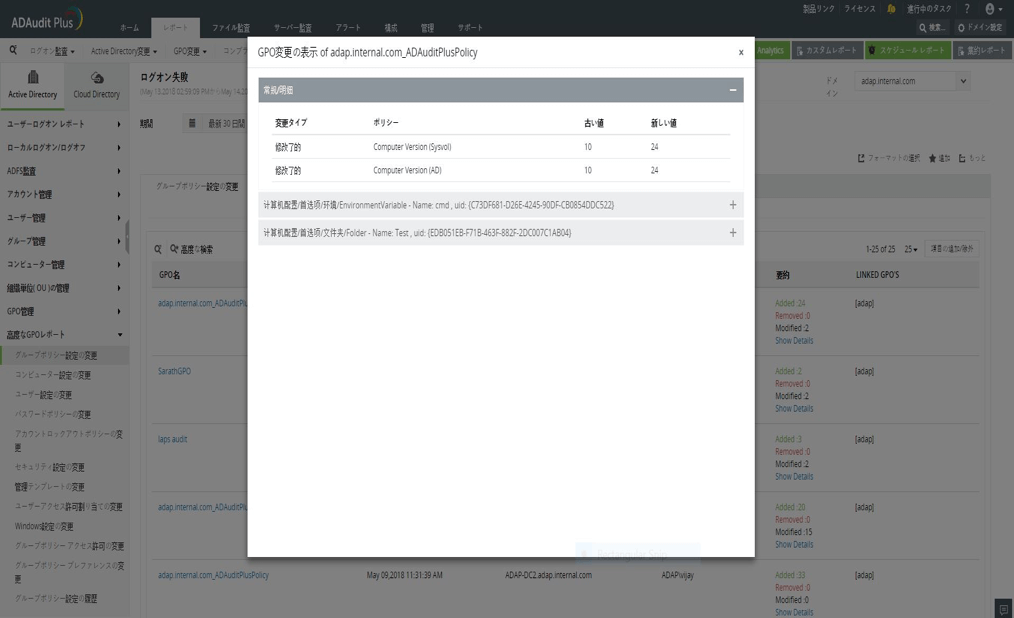Switch to the アラート tab
Screen dimensions: 1014x618
[x=348, y=28]
